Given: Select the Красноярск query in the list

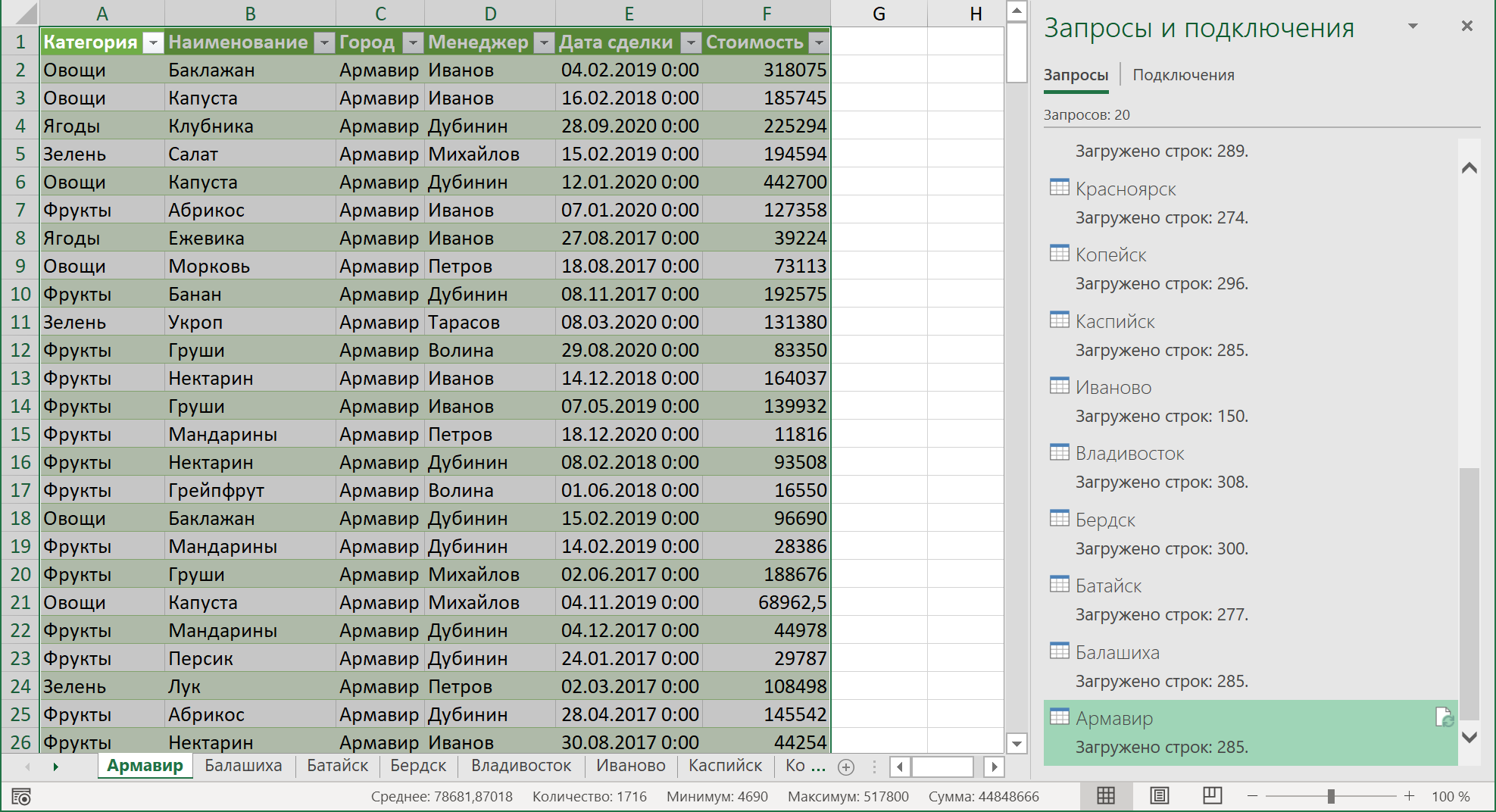Looking at the screenshot, I should click(x=1126, y=189).
